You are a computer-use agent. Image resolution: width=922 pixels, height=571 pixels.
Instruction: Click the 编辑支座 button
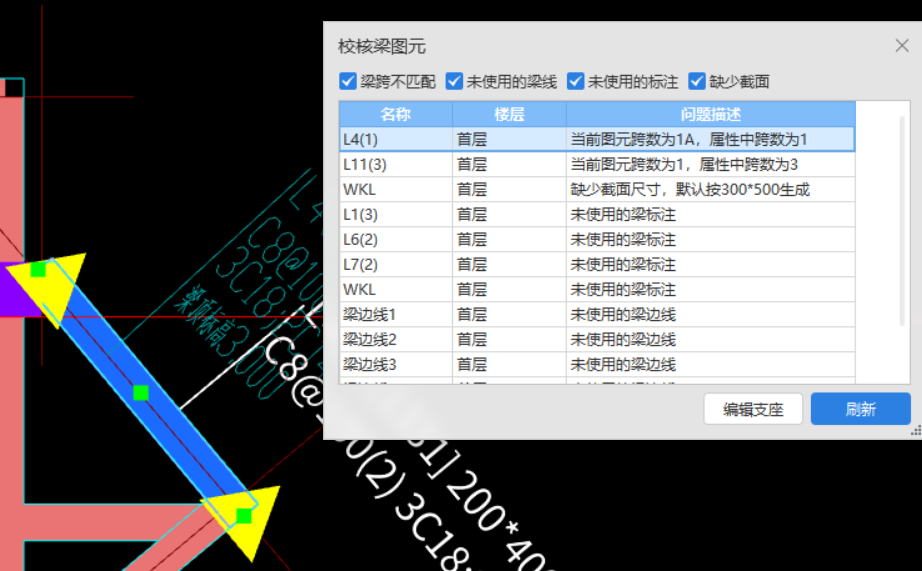point(753,409)
